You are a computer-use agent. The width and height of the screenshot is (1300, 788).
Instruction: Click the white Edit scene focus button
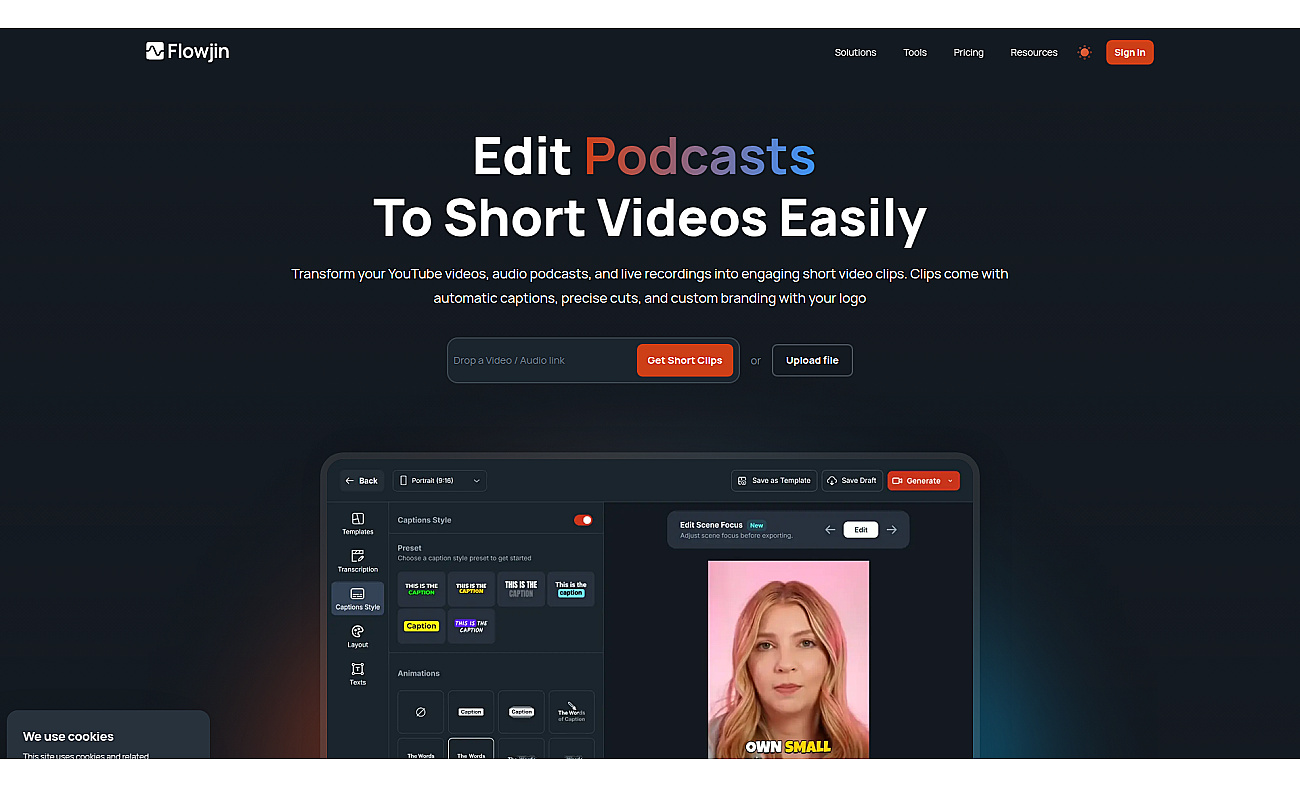tap(861, 530)
